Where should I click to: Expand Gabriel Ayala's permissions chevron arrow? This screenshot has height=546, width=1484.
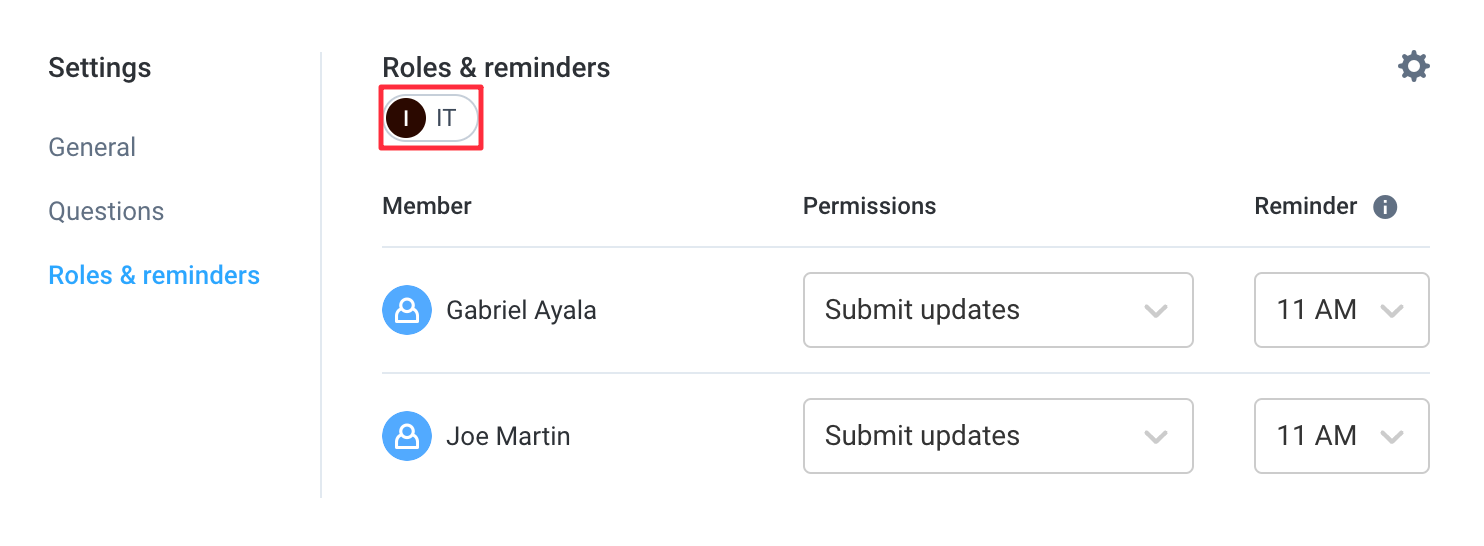(1156, 311)
